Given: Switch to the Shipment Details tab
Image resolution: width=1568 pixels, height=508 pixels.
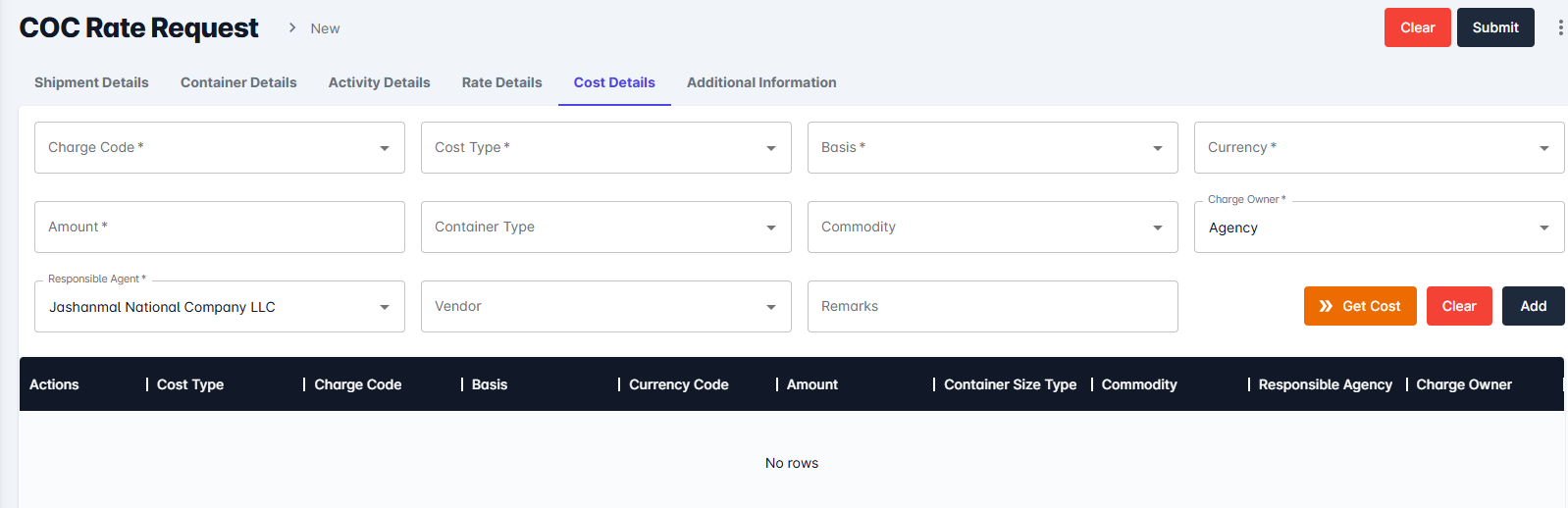Looking at the screenshot, I should point(91,82).
